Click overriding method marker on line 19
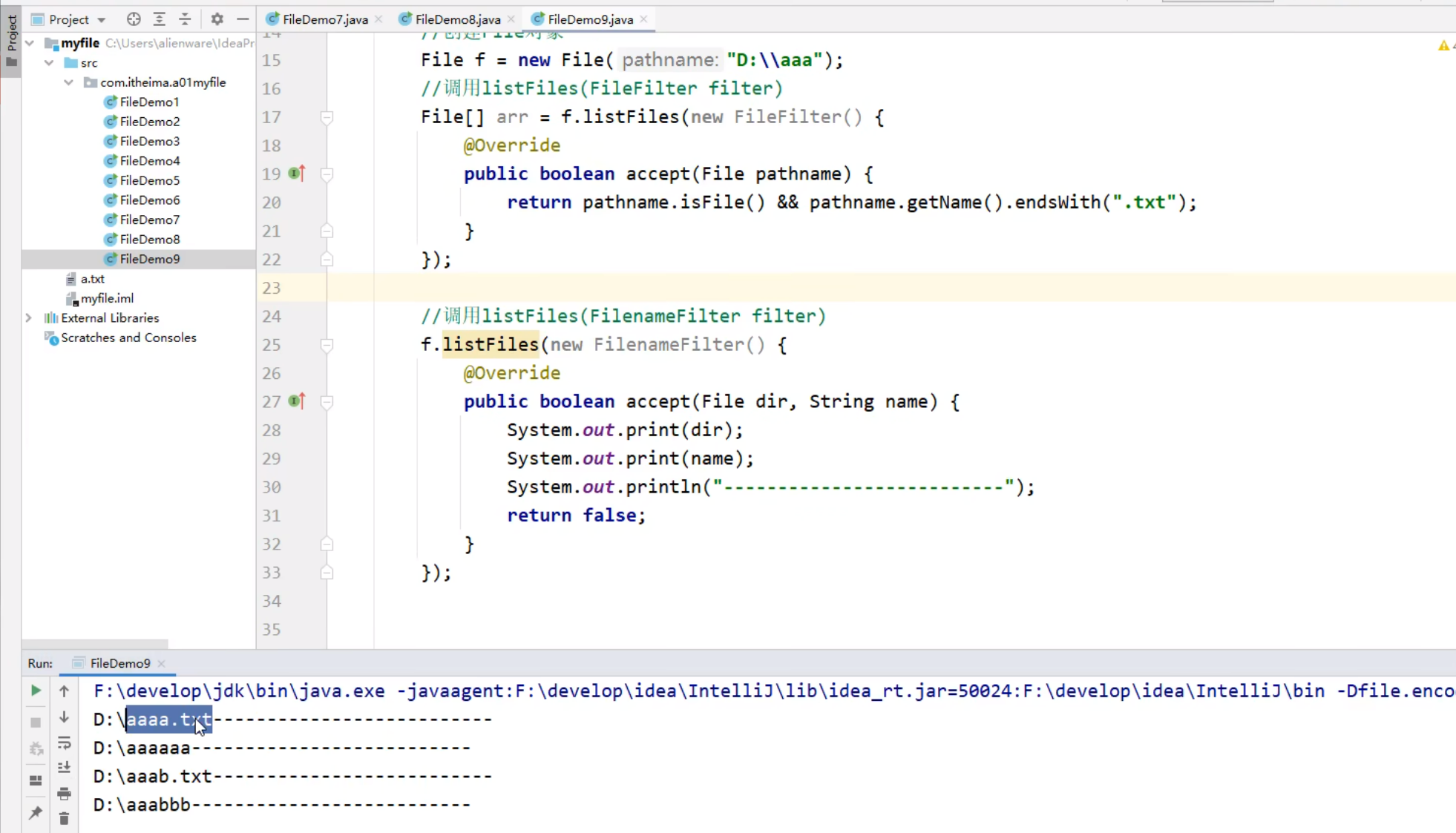The image size is (1456, 833). coord(295,173)
